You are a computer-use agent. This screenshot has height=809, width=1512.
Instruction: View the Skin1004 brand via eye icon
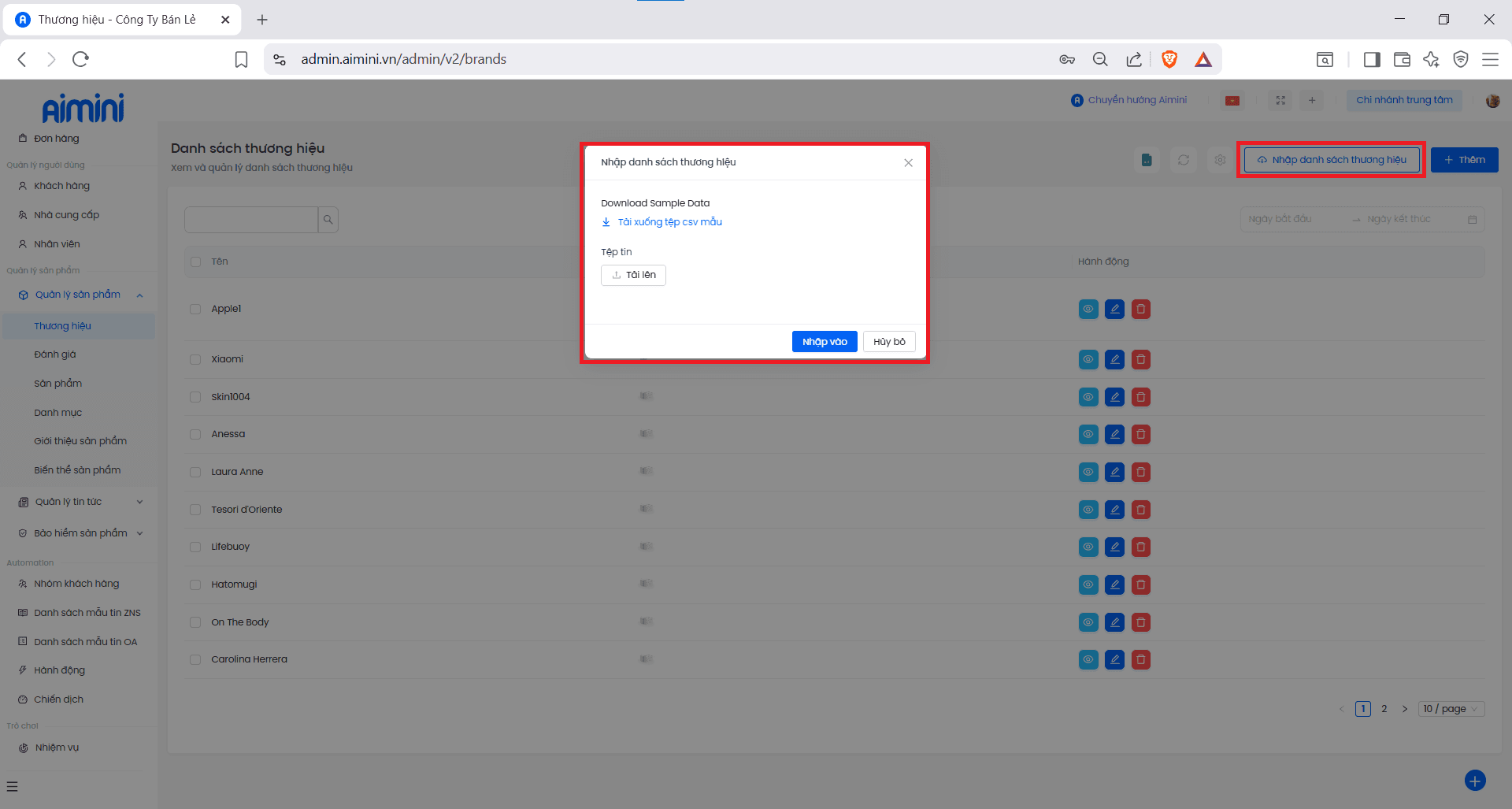[x=1088, y=397]
